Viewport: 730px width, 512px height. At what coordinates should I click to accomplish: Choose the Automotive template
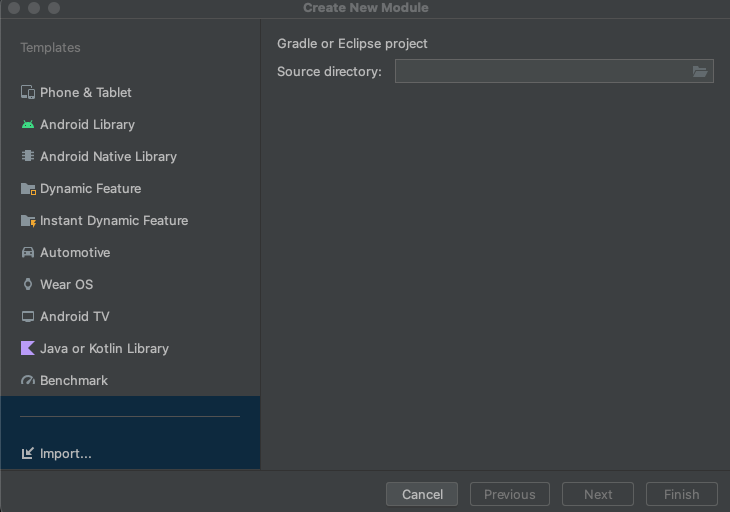tap(130, 252)
